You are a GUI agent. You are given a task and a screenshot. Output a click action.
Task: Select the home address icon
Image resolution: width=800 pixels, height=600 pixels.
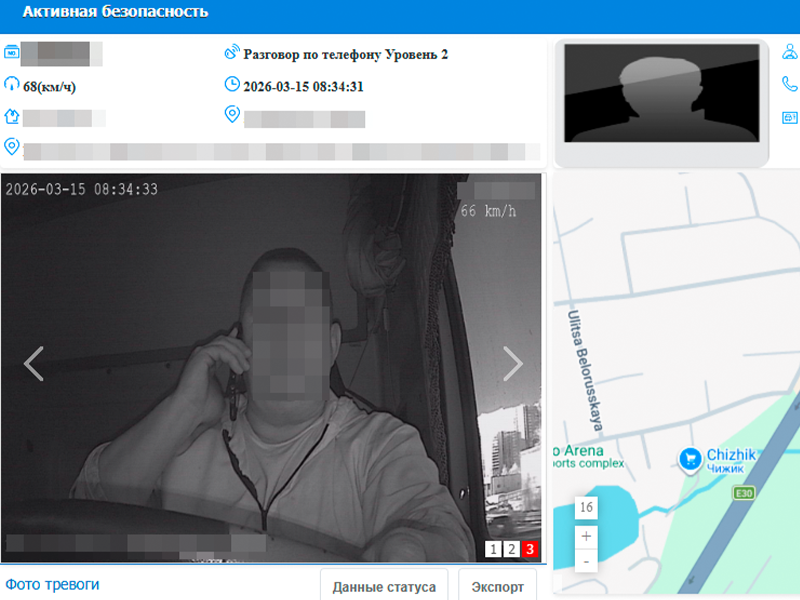11,116
